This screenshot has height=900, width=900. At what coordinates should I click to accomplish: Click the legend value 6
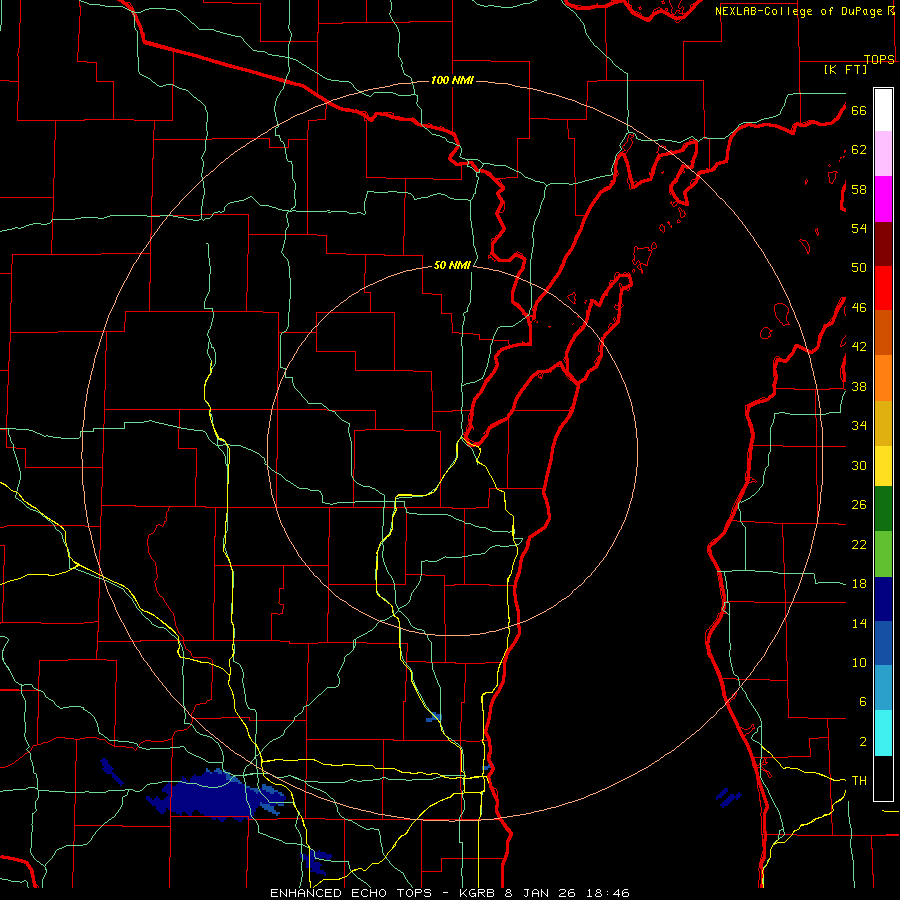[x=863, y=702]
